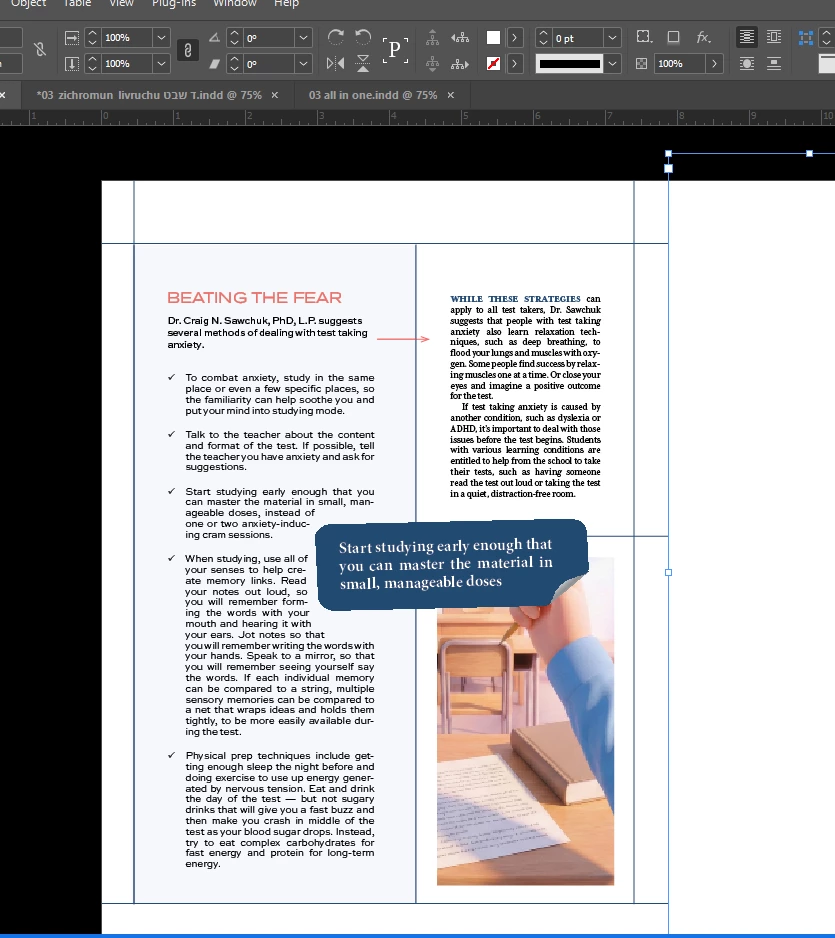Click the Scale X percentage stepper arrows
This screenshot has height=938, width=835.
[92, 38]
